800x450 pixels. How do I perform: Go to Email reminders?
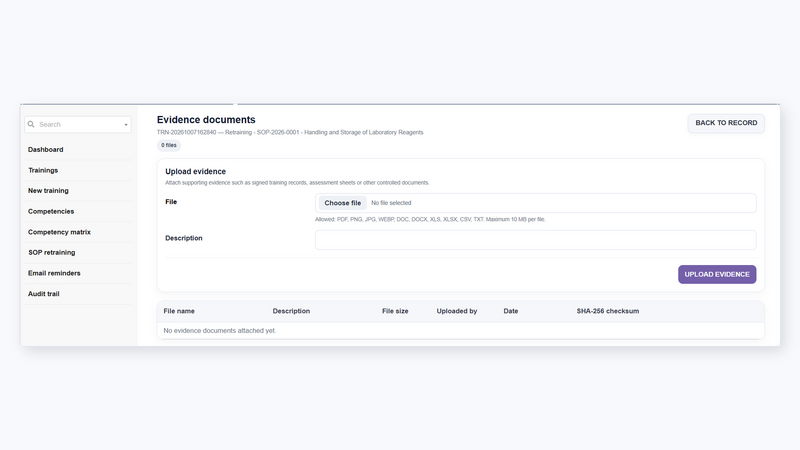(54, 273)
